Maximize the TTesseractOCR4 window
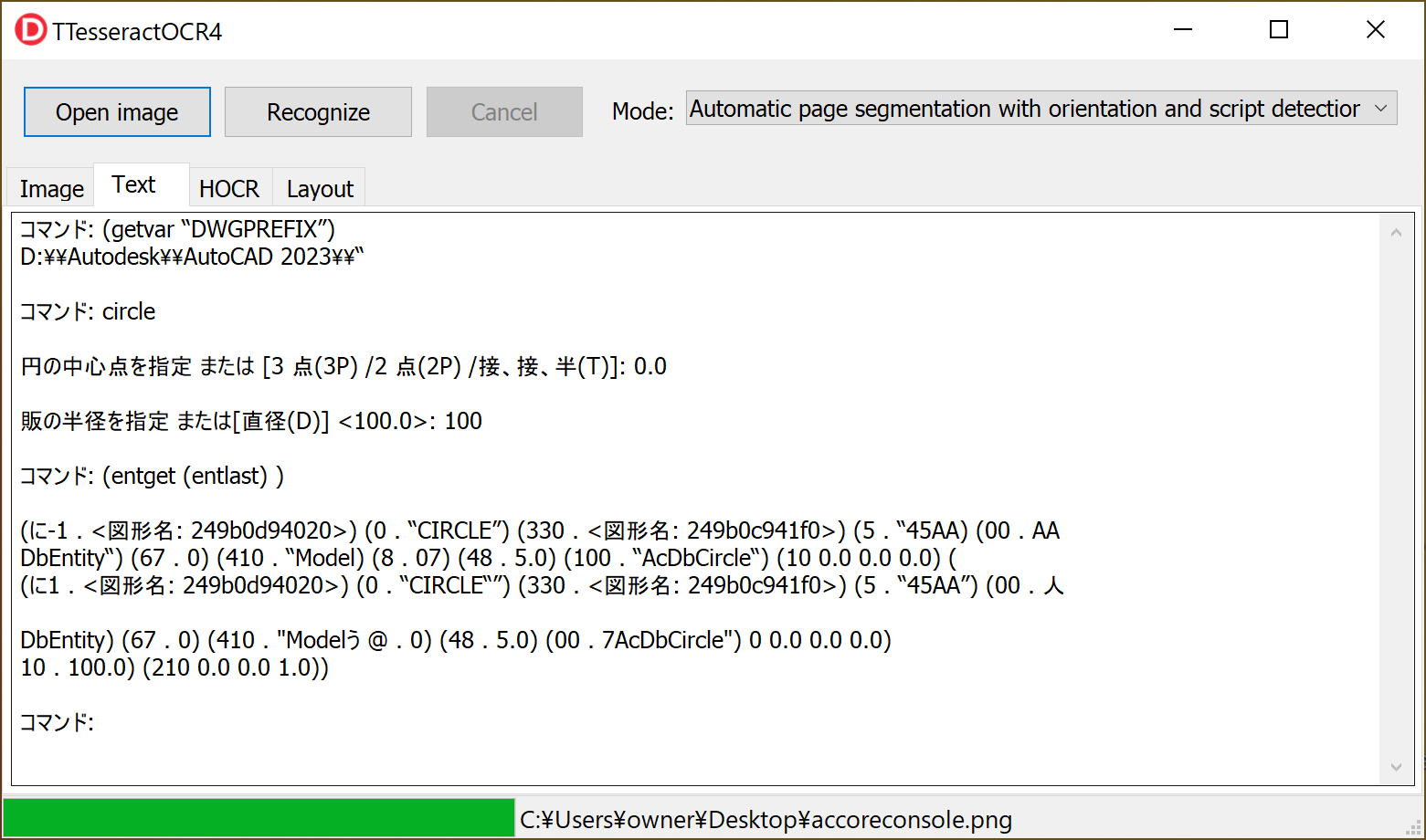Image resolution: width=1426 pixels, height=840 pixels. 1279,30
